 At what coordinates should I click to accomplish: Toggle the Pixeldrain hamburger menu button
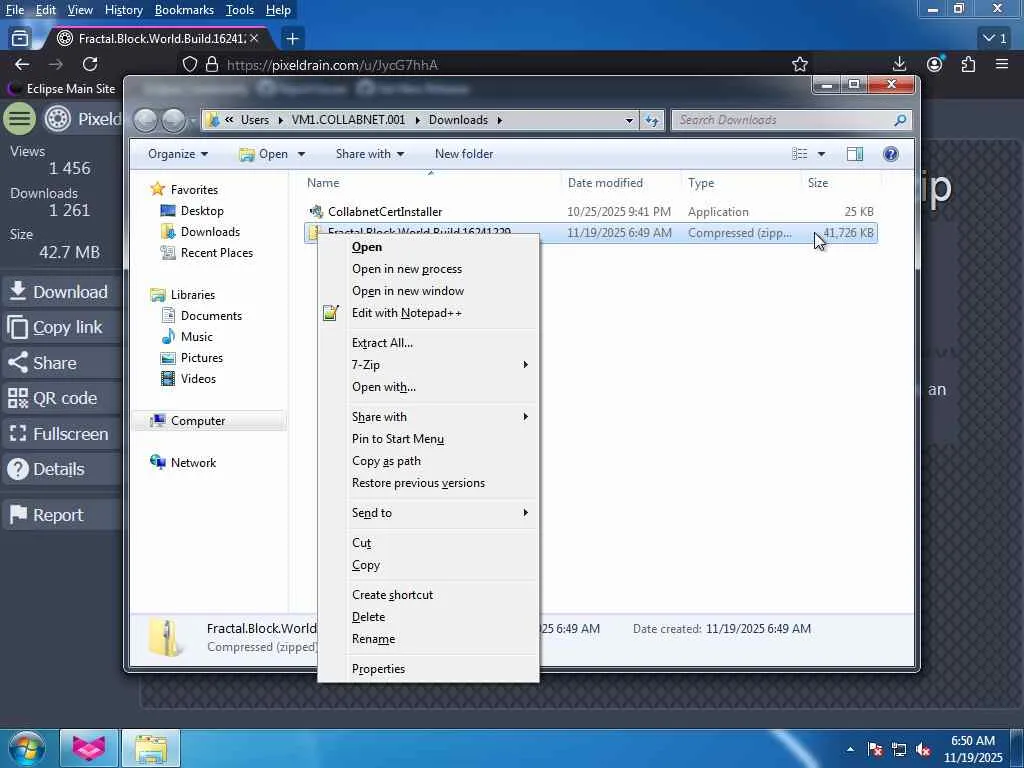tap(20, 119)
